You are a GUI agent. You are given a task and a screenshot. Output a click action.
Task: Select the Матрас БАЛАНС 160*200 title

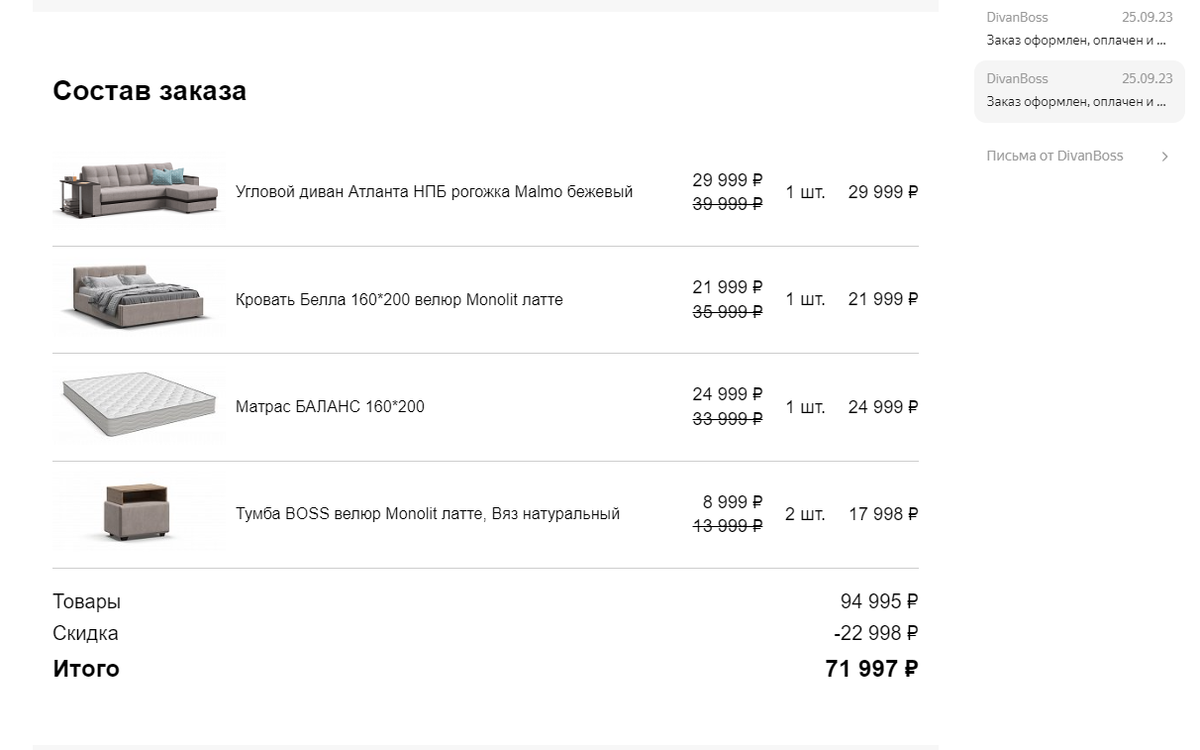(330, 407)
